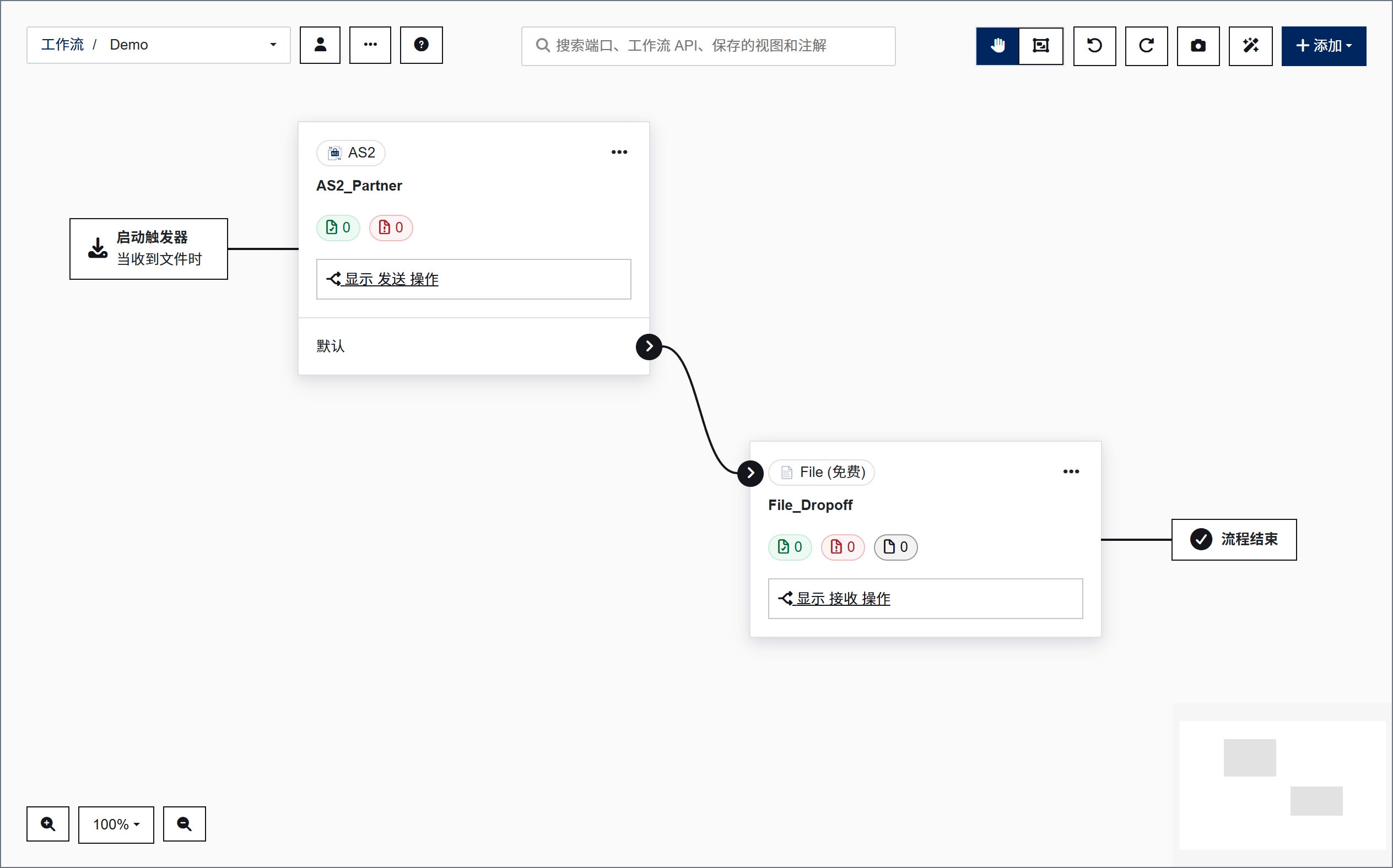Open the 100% zoom level dropdown
Screen dimensions: 1393x868
[x=116, y=824]
